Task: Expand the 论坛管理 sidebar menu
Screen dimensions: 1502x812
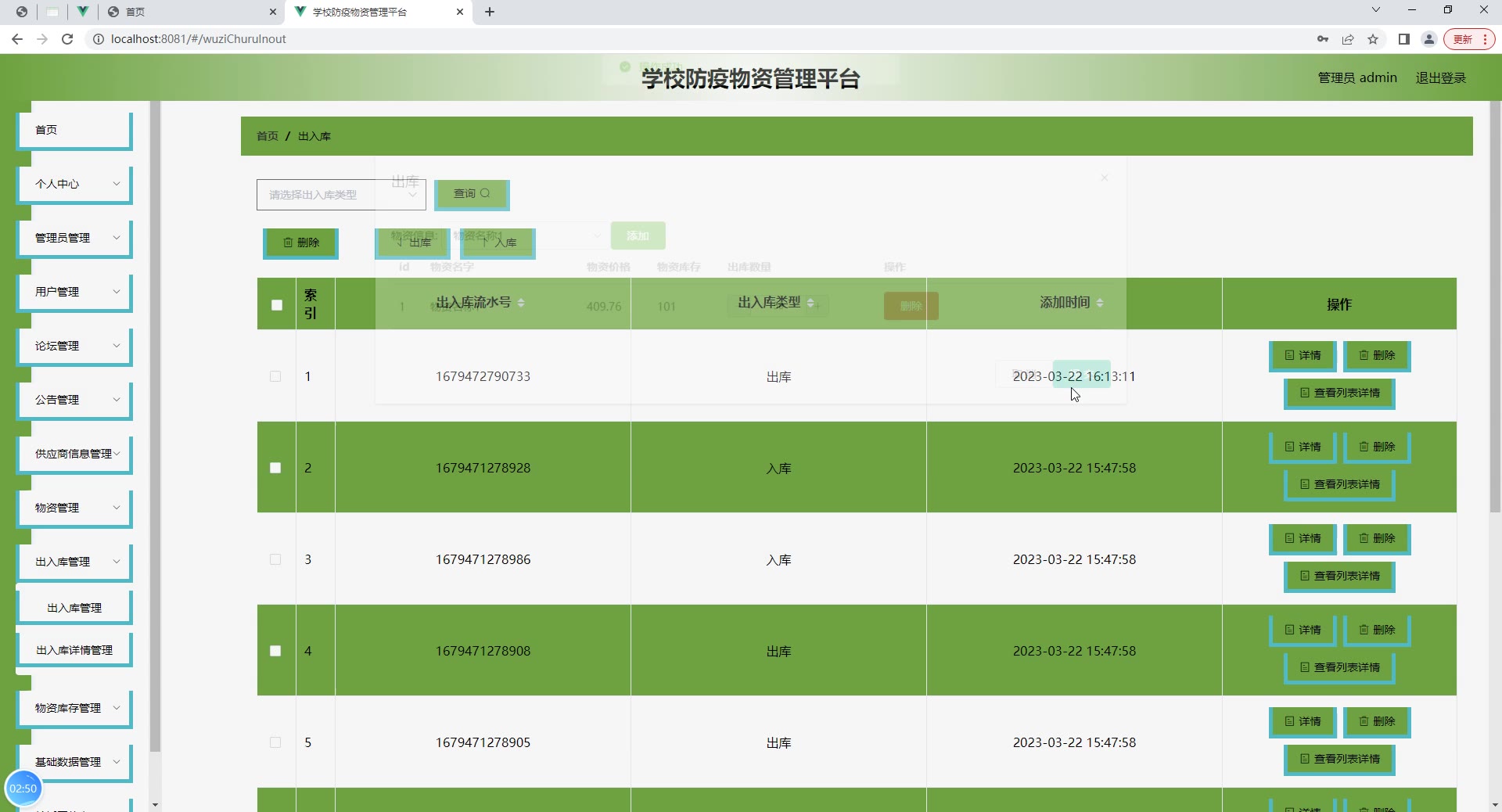Action: (x=74, y=347)
